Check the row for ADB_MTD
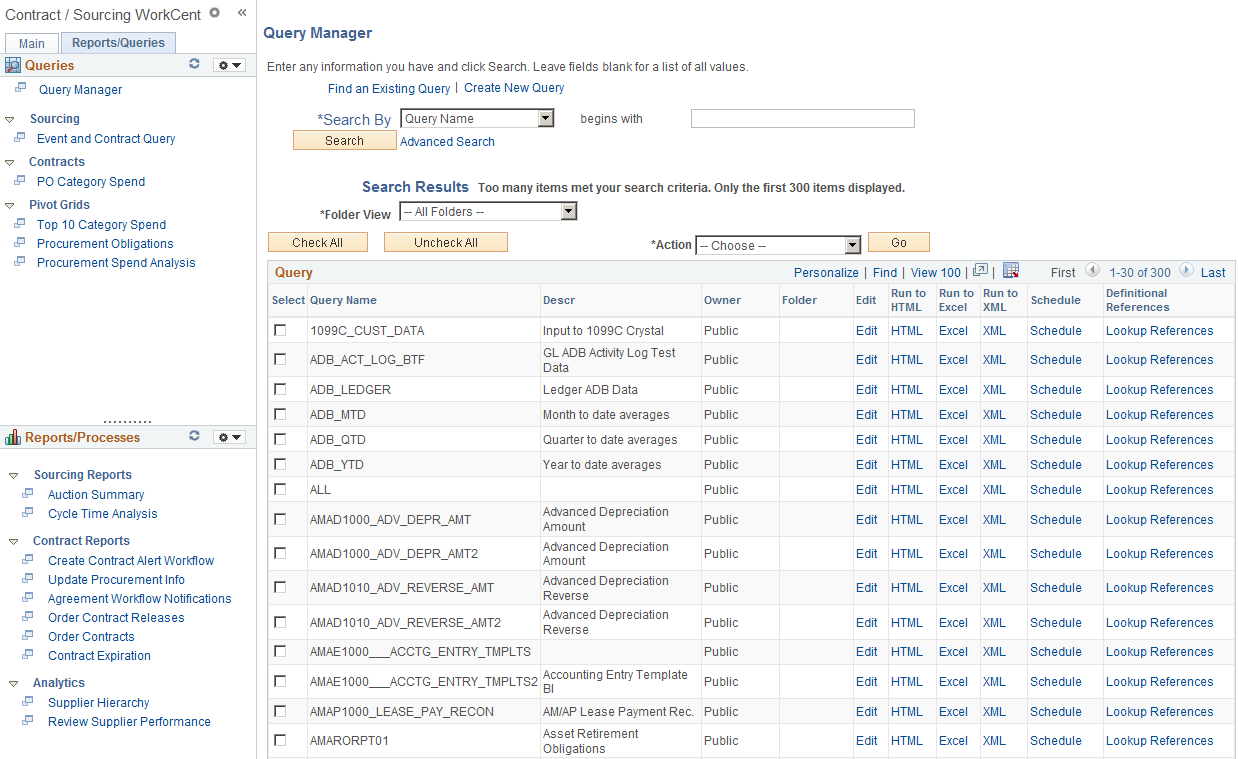The height and width of the screenshot is (759, 1238). pos(281,414)
